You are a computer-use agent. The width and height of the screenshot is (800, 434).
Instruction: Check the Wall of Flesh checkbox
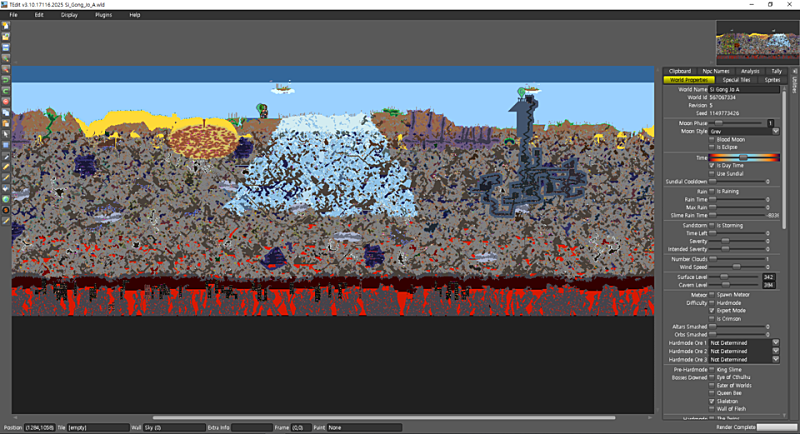[712, 409]
